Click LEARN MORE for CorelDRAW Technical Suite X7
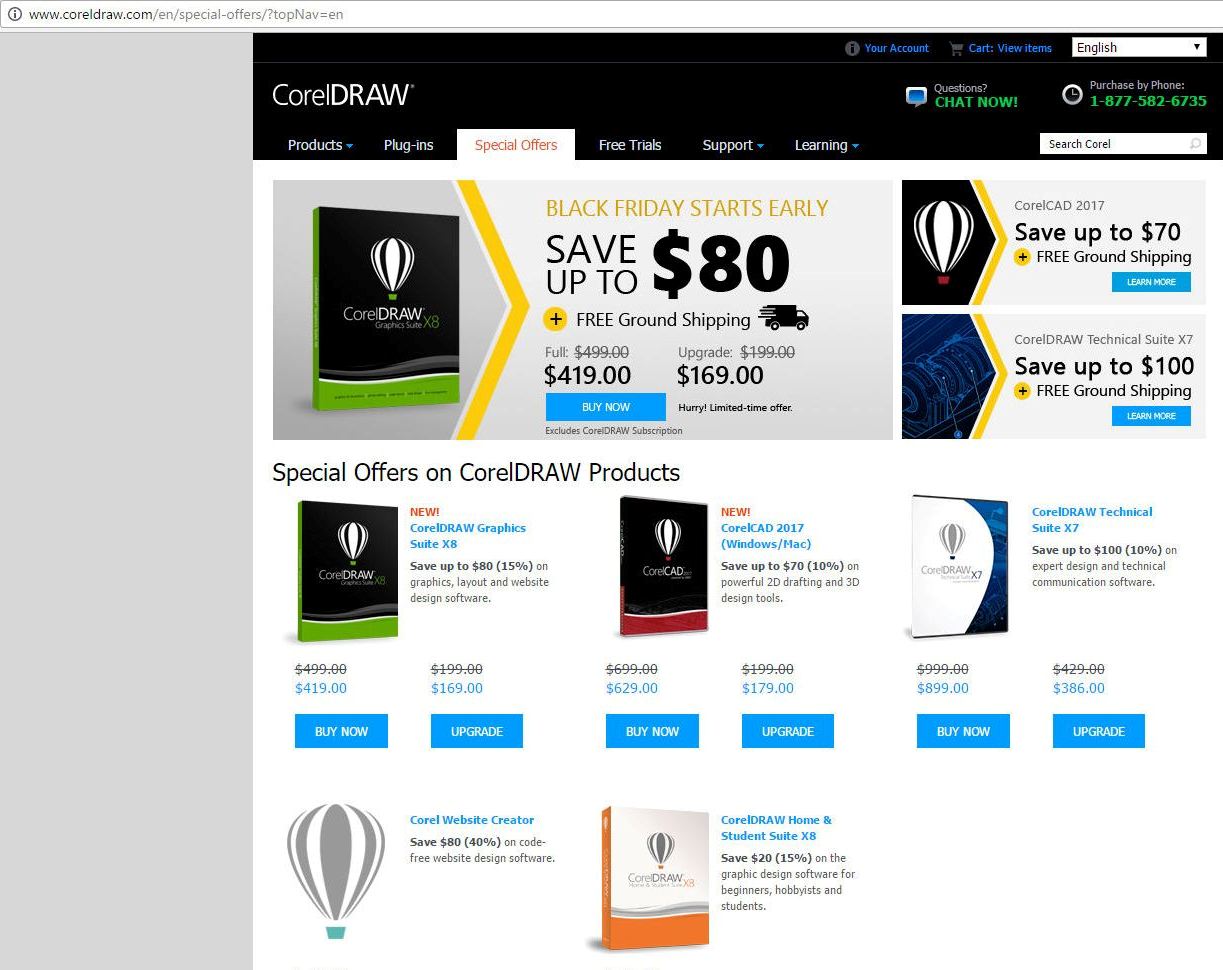 tap(1151, 416)
